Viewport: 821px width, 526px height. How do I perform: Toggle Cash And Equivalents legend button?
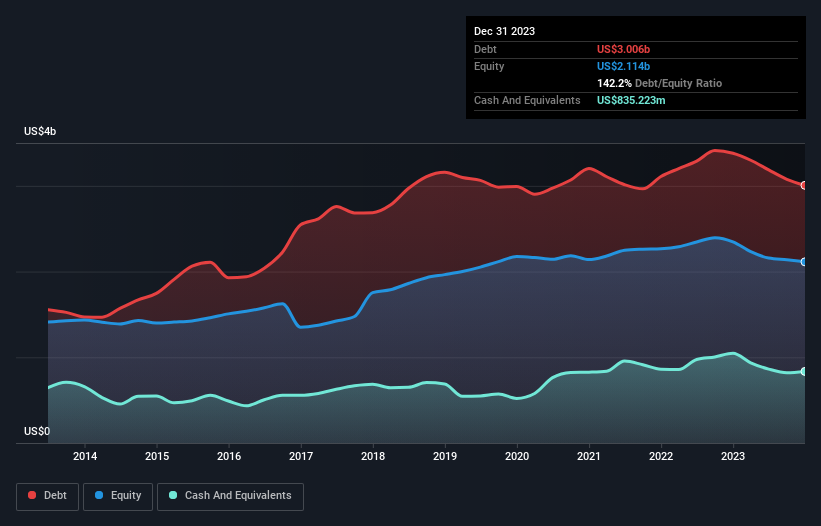pyautogui.click(x=230, y=496)
